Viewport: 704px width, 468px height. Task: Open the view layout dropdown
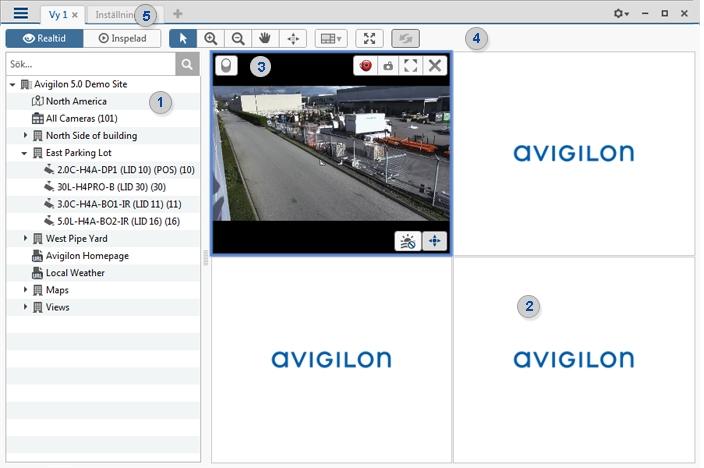331,39
